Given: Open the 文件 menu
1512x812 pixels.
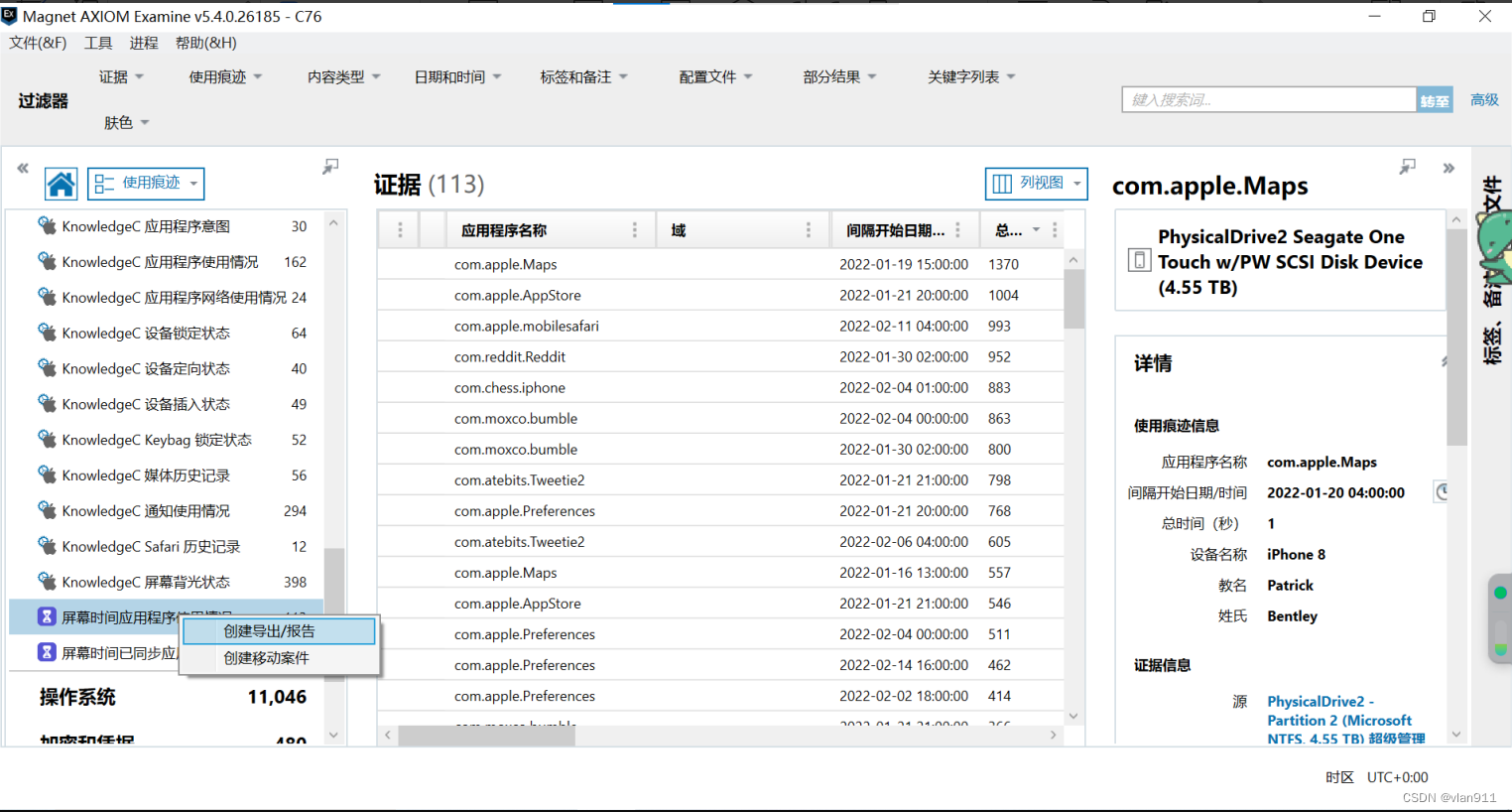Looking at the screenshot, I should (38, 43).
